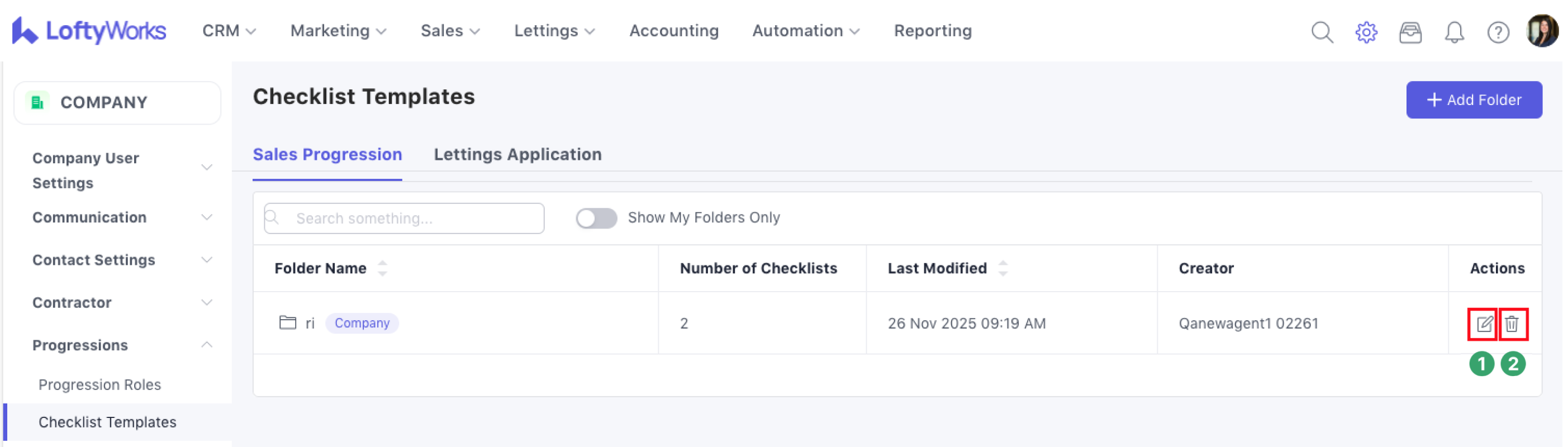Toggle Show My Folders Only switch

click(596, 218)
